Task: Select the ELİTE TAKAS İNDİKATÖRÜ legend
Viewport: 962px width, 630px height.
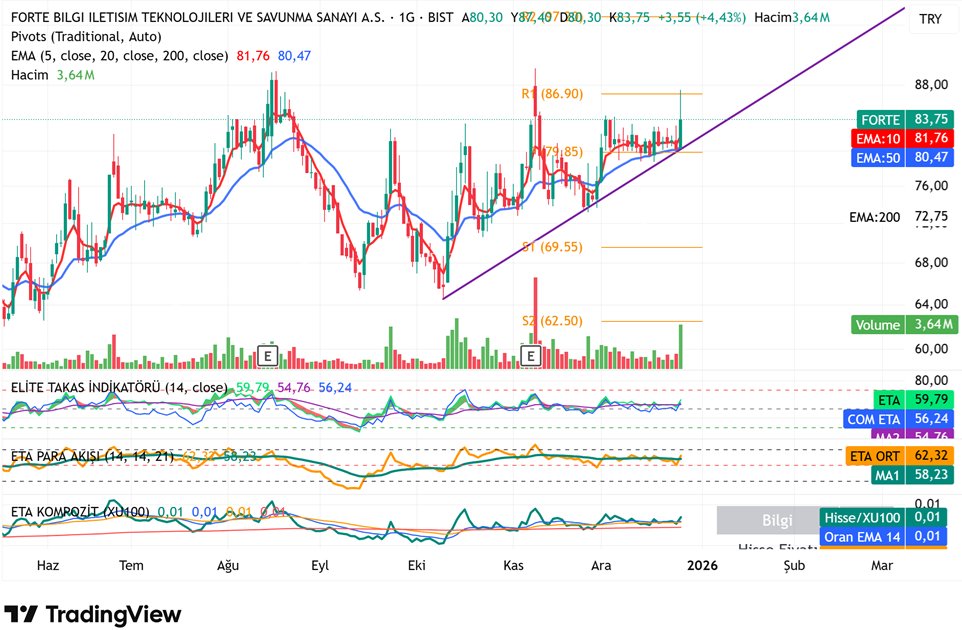Action: pos(119,388)
